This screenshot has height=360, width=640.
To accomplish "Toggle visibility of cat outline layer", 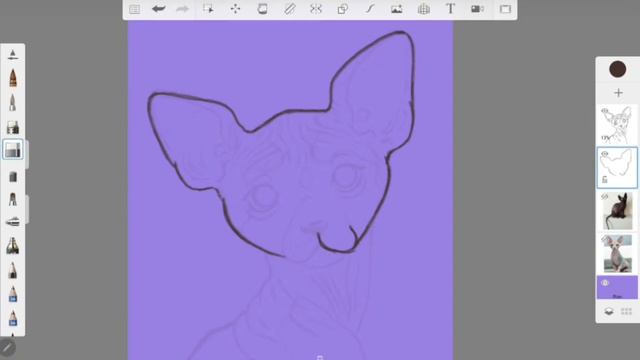I will coord(605,154).
